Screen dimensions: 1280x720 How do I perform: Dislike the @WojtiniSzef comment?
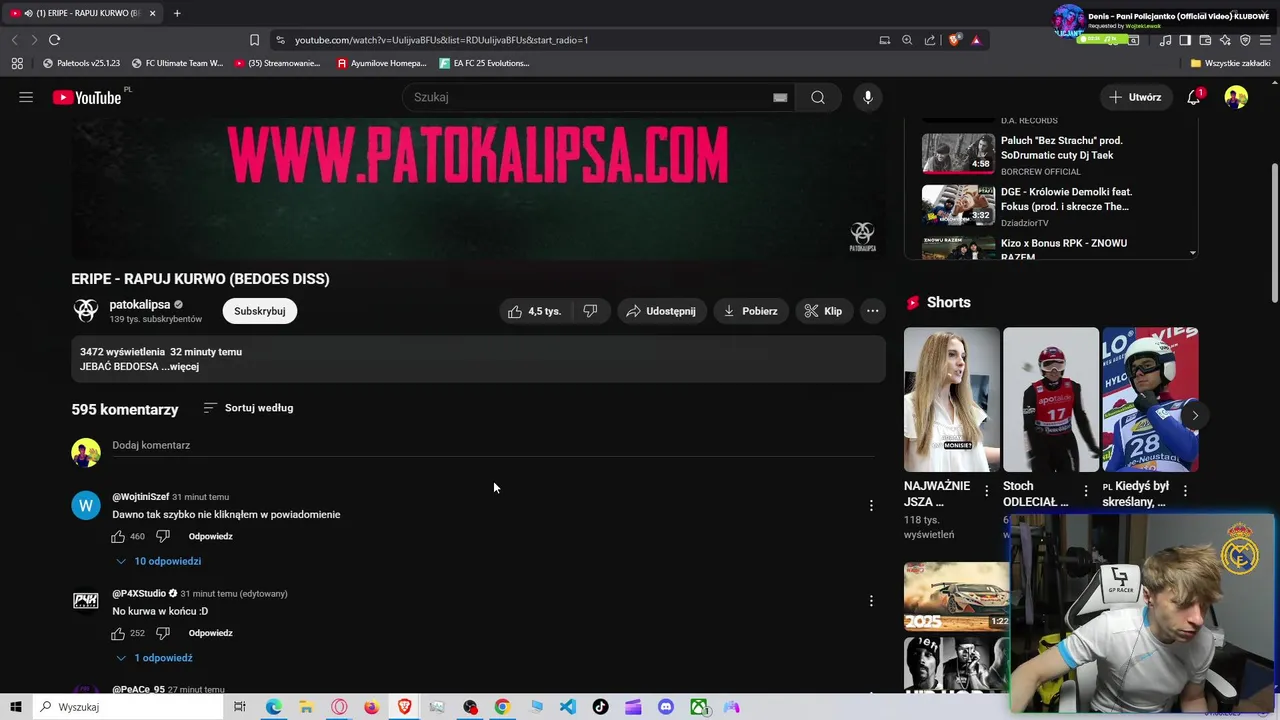click(x=163, y=536)
